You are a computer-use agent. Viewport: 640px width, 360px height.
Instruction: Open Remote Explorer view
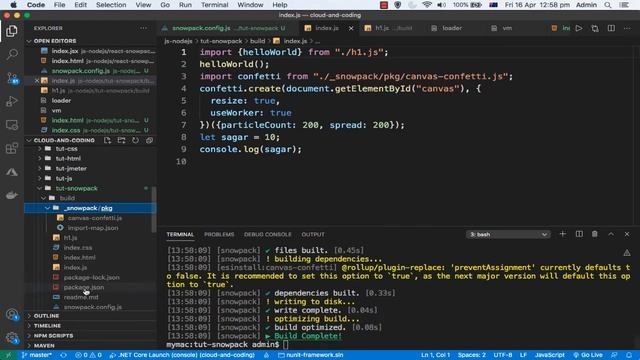pyautogui.click(x=12, y=125)
